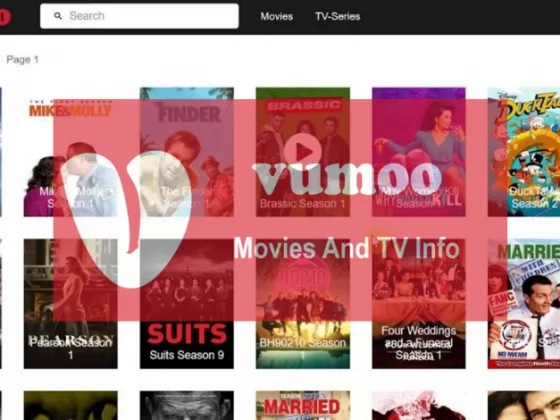Screen dimensions: 560x420
Task: Open the TV-Series menu item
Action: pyautogui.click(x=338, y=16)
